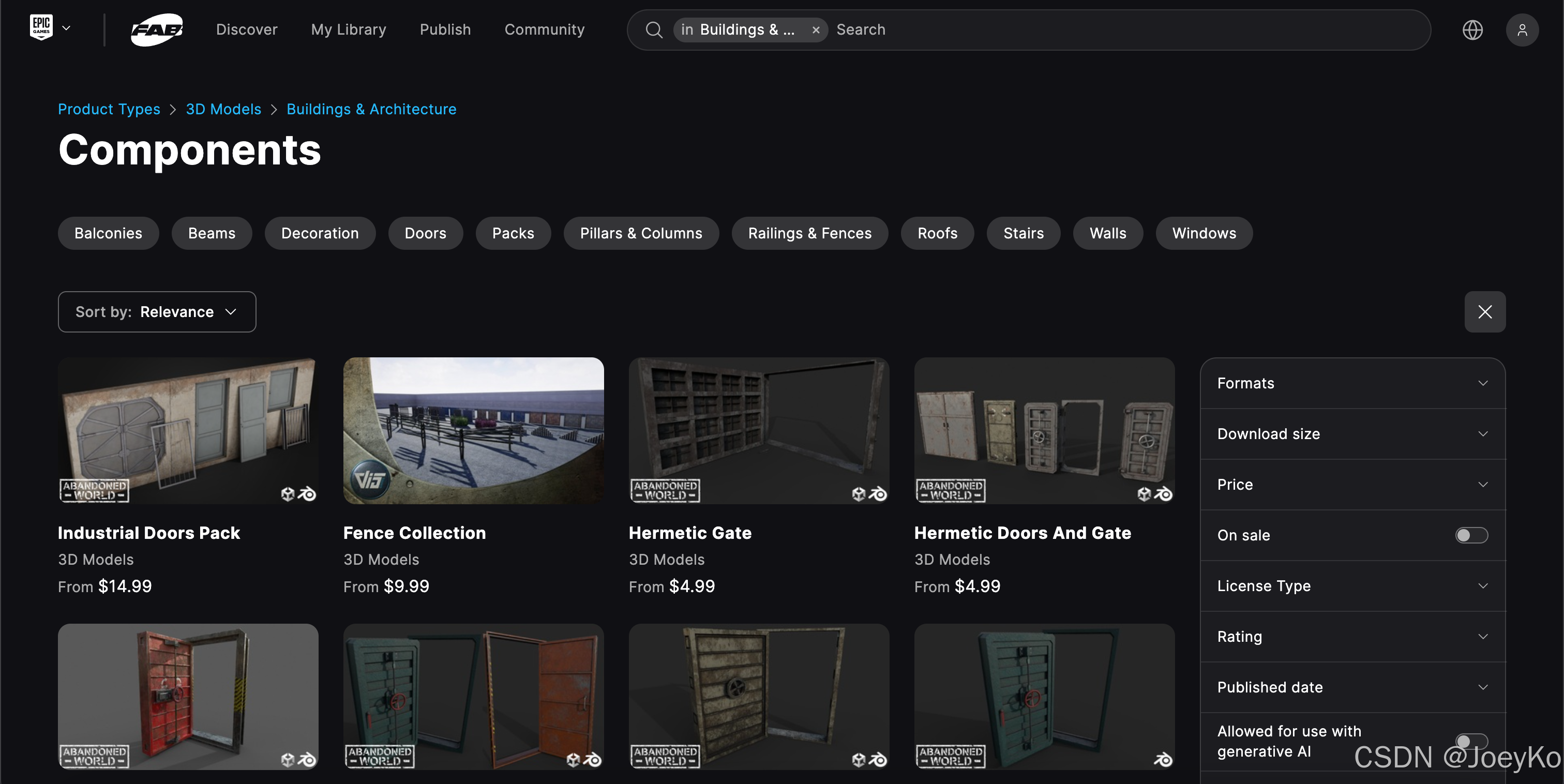Click Blender icon on Industrial Doors Pack
This screenshot has height=784, width=1564.
tap(307, 494)
